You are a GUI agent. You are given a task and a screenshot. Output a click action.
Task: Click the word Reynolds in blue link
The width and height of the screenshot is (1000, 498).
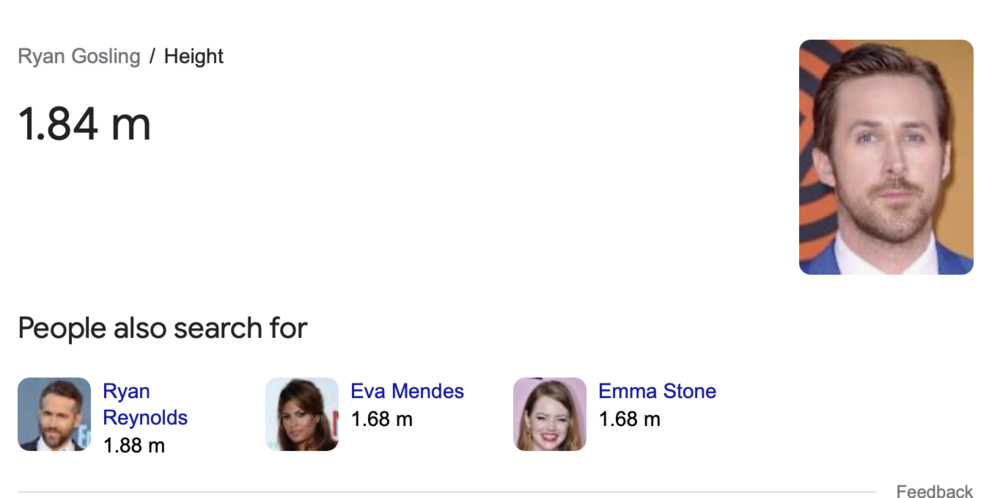click(145, 418)
